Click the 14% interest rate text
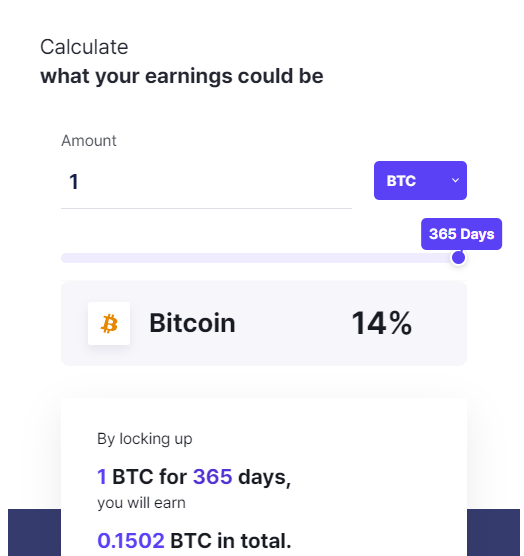The height and width of the screenshot is (556, 524). [x=381, y=323]
